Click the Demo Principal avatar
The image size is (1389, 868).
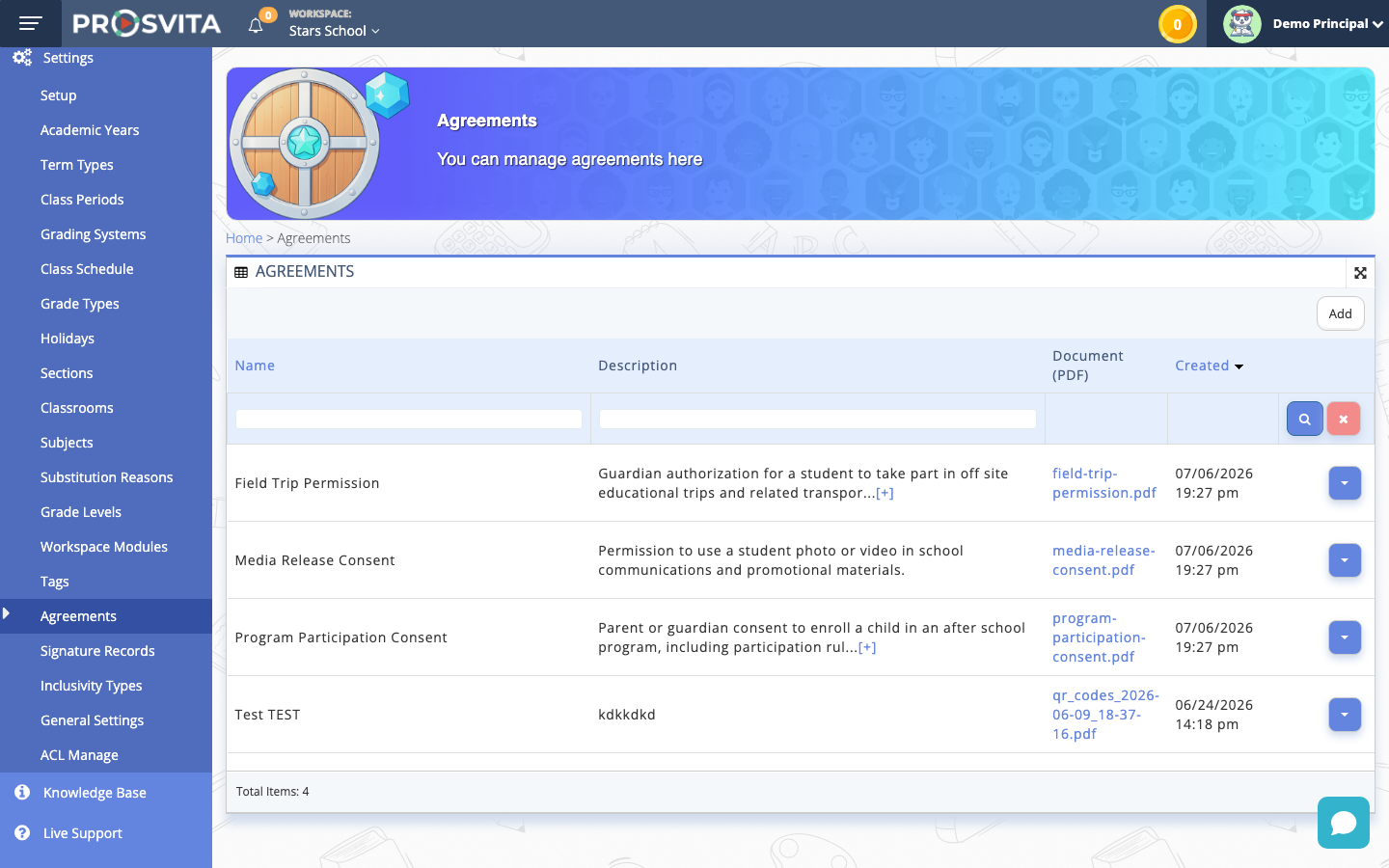[x=1242, y=24]
